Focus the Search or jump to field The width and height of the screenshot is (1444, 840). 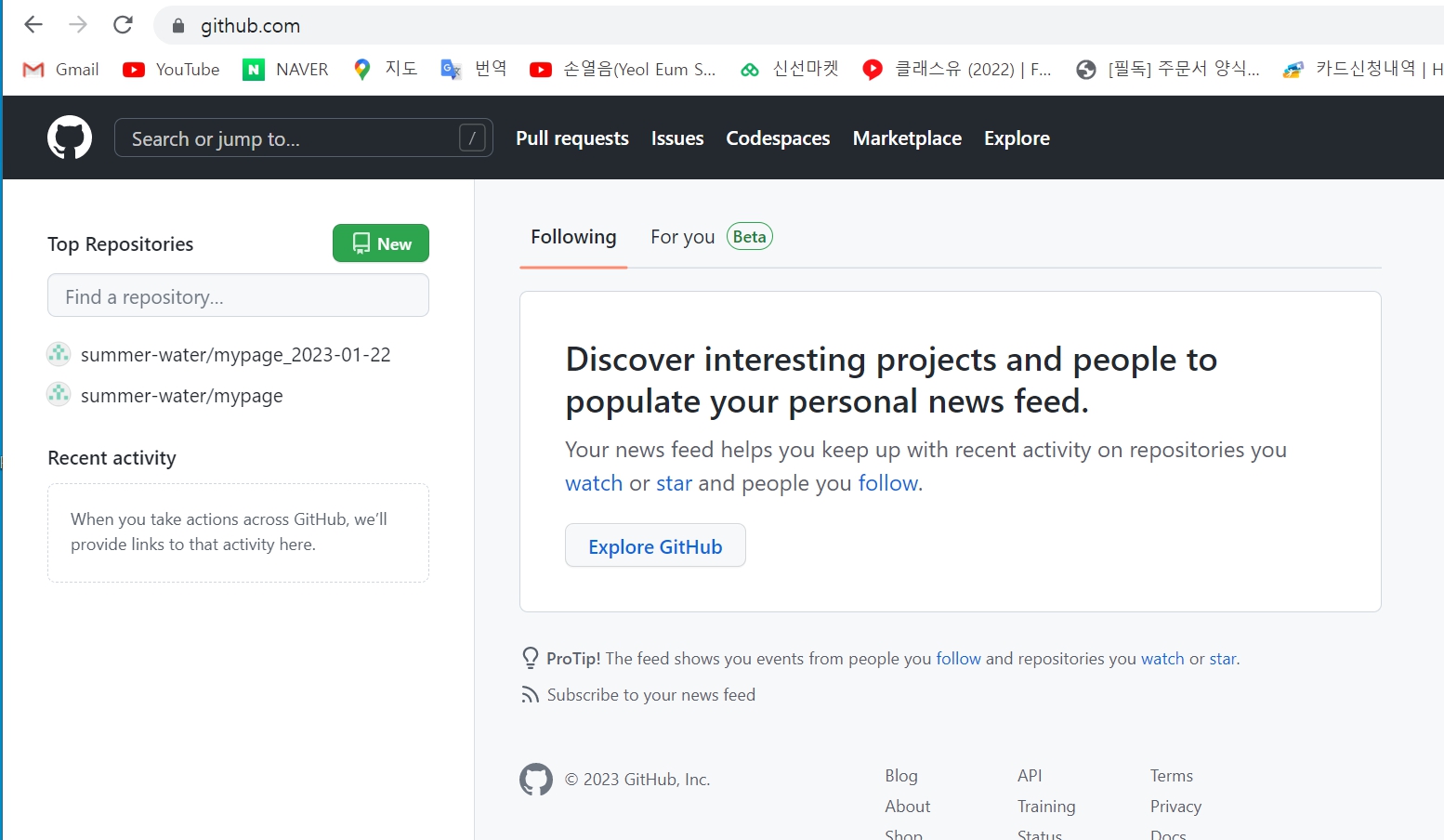point(303,138)
